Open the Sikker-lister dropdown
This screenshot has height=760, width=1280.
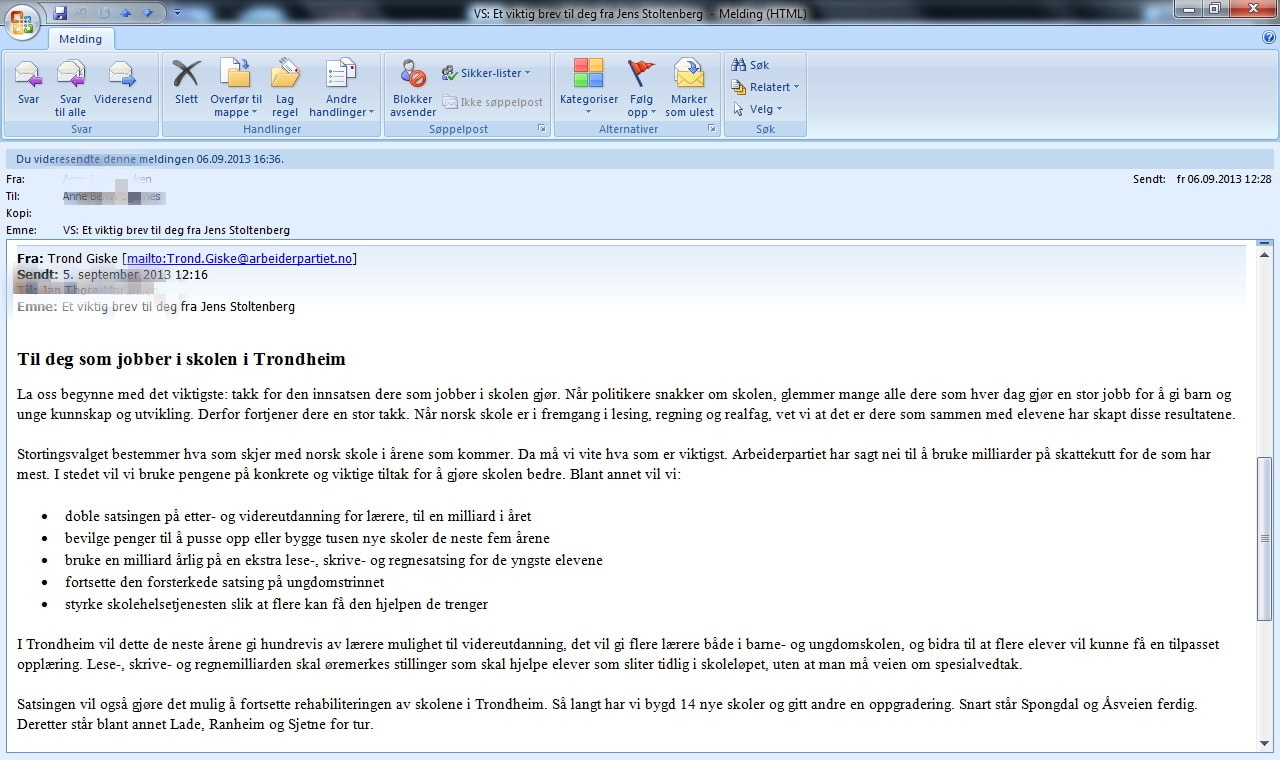click(486, 73)
